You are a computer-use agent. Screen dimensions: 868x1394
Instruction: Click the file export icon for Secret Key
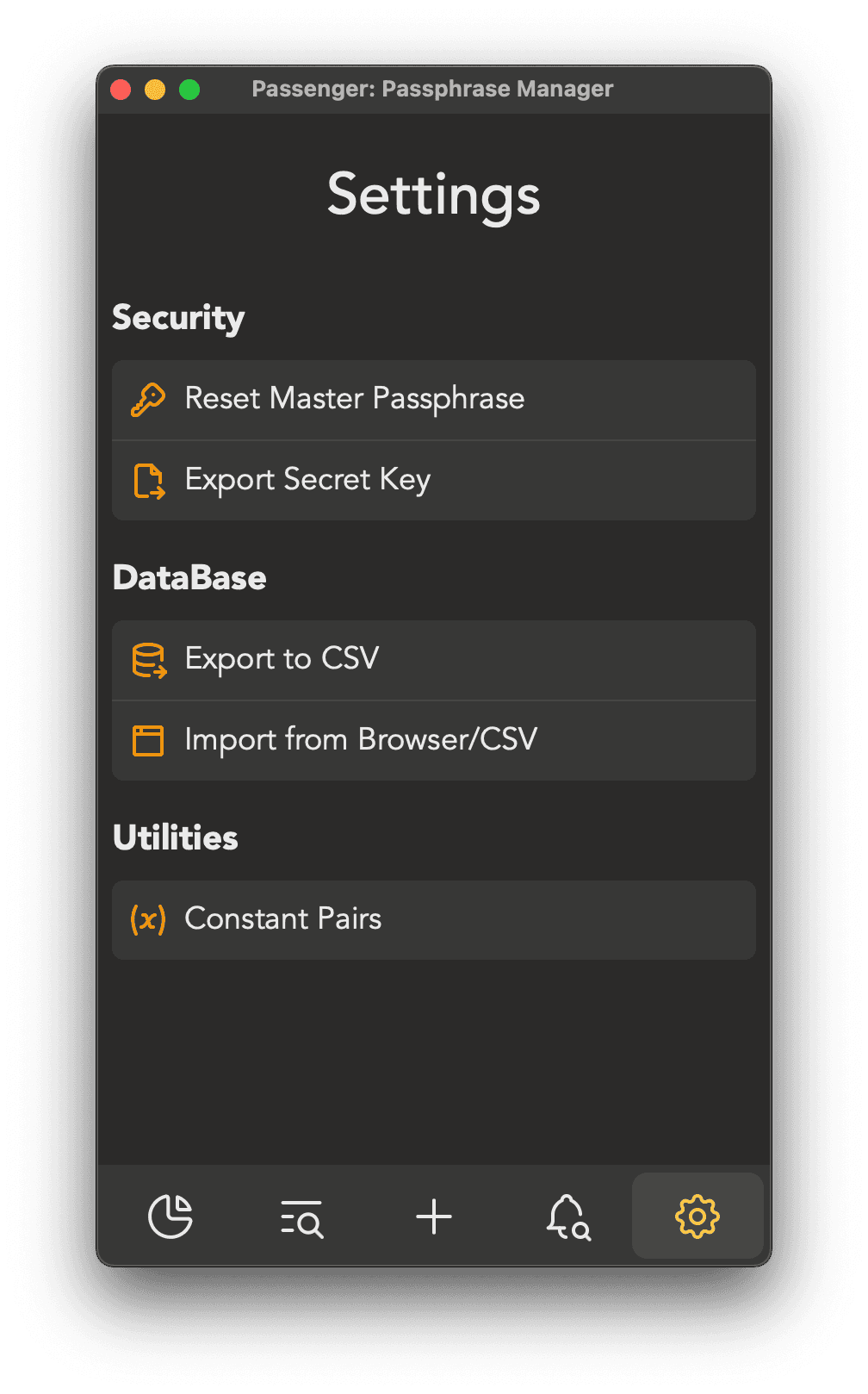[148, 481]
